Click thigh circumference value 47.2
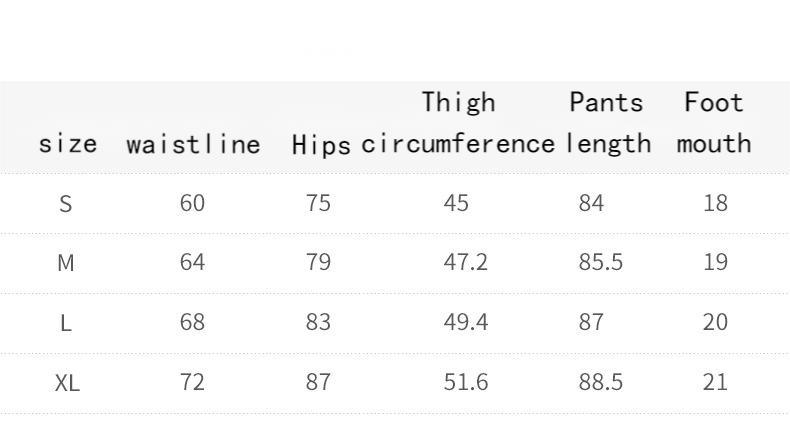Image resolution: width=790 pixels, height=431 pixels. pyautogui.click(x=466, y=262)
